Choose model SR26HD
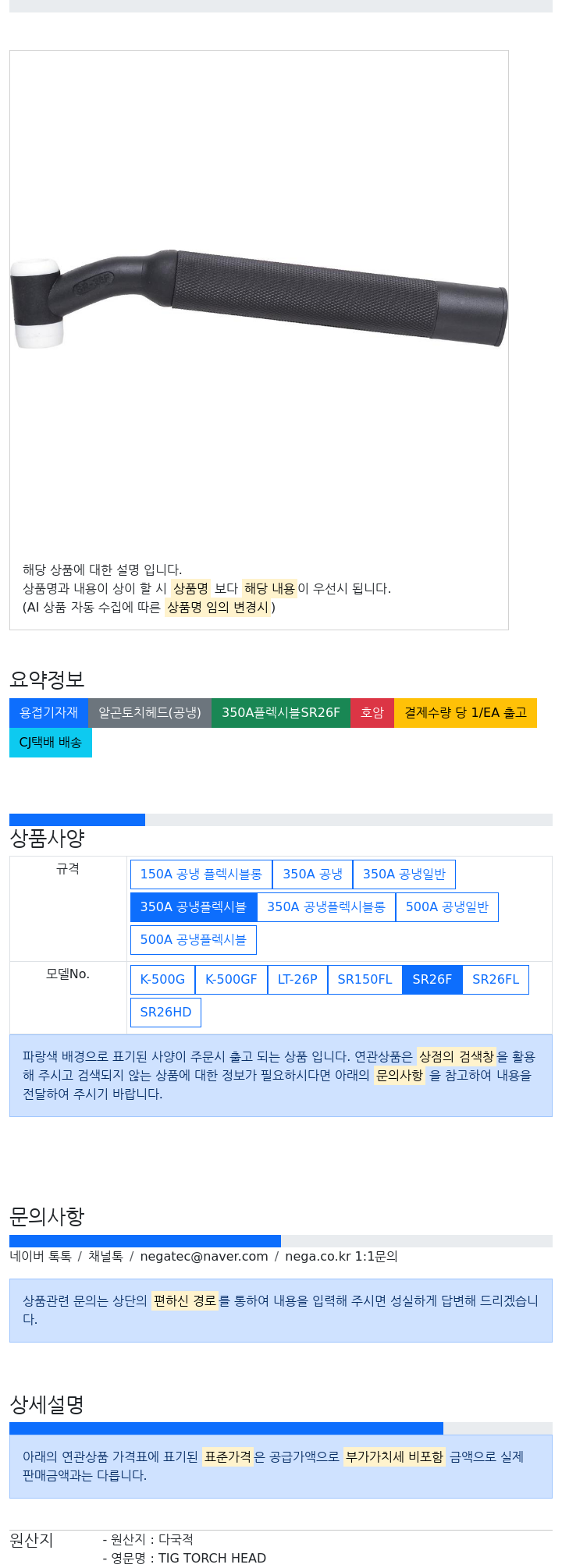The width and height of the screenshot is (562, 1568). (165, 1012)
